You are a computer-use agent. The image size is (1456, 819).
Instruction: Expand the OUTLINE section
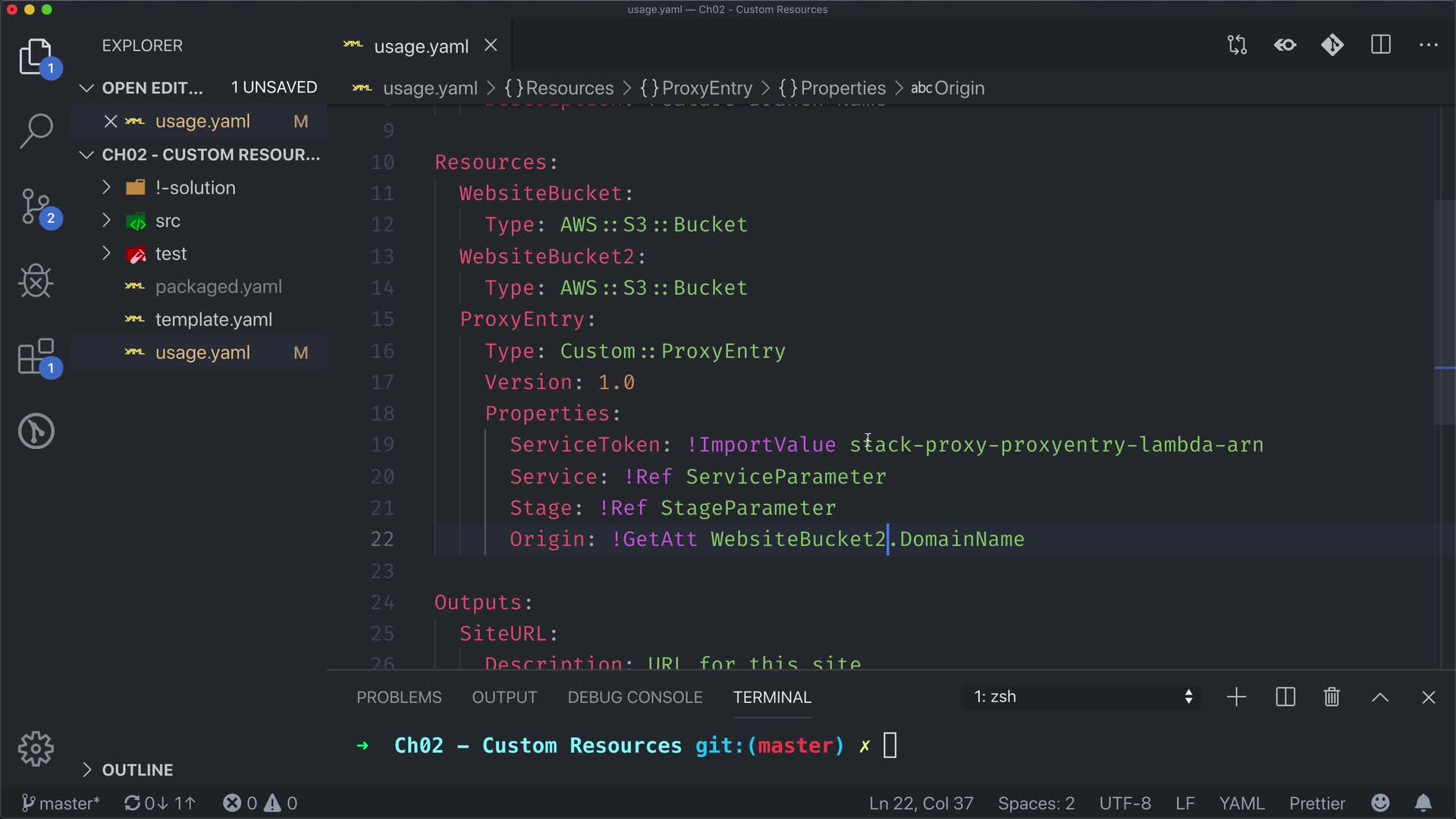[137, 770]
